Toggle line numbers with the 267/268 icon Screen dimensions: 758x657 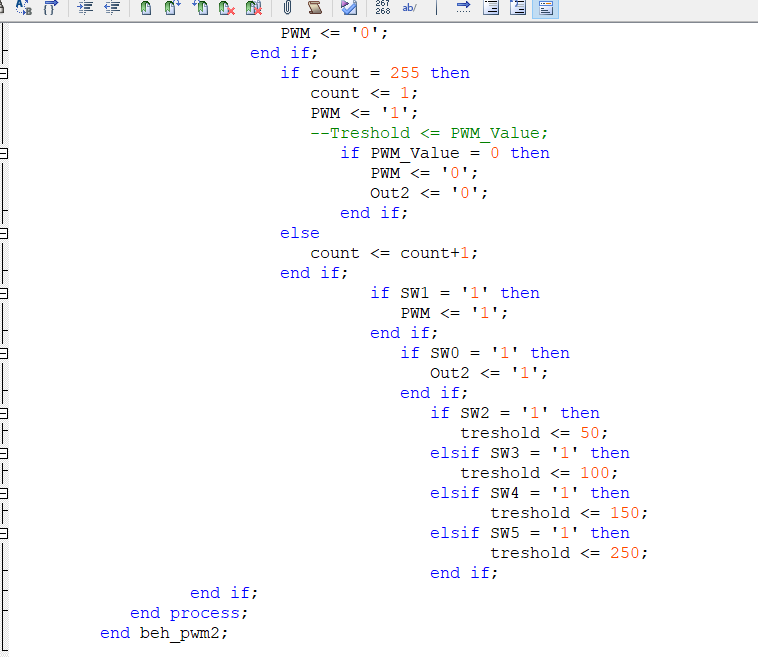pyautogui.click(x=382, y=7)
